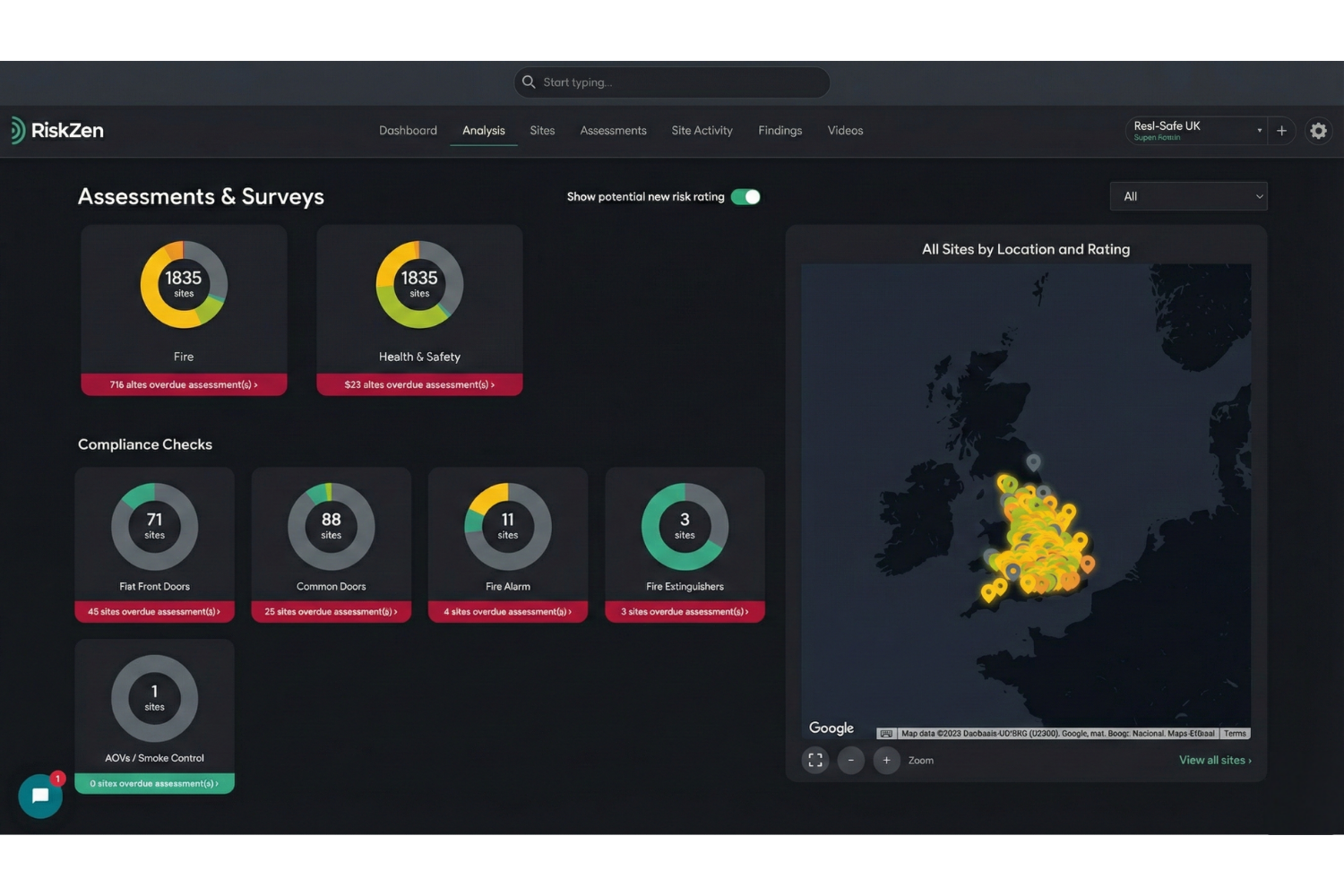Click the Health & Safety donut chart
The height and width of the screenshot is (896, 1344).
pos(419,285)
